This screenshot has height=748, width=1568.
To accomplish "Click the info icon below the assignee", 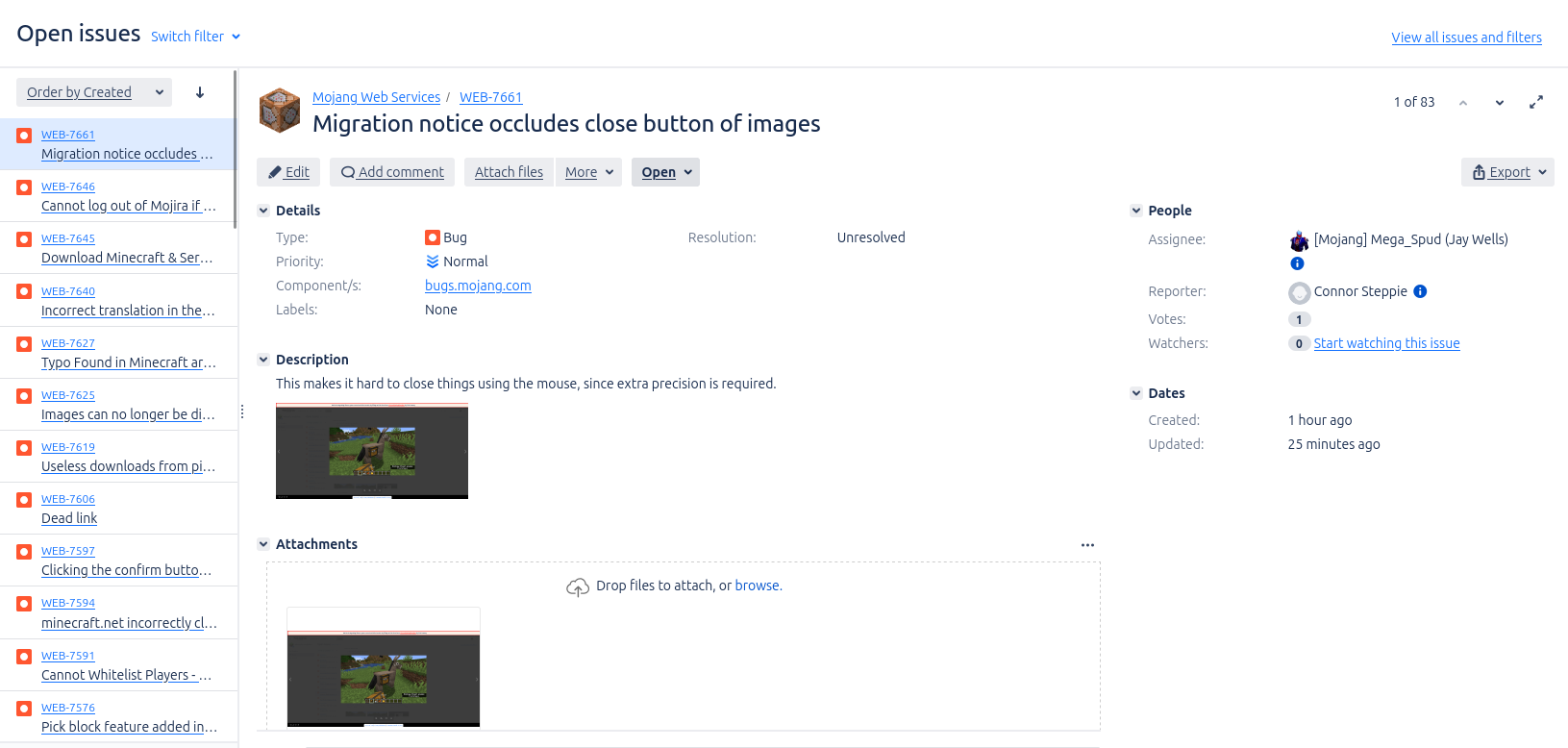I will click(x=1297, y=263).
